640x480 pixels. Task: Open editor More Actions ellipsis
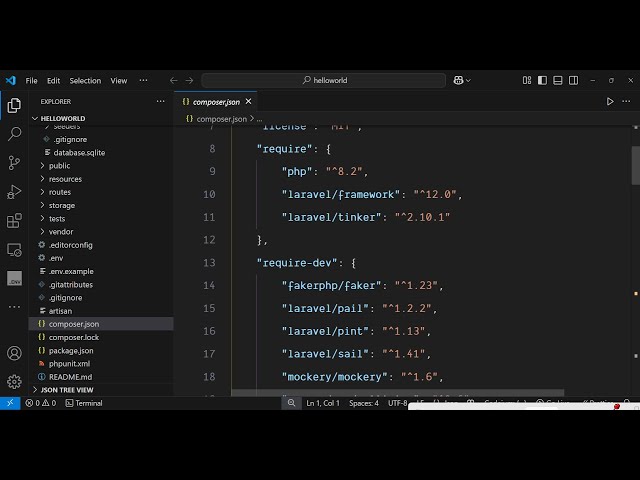626,101
